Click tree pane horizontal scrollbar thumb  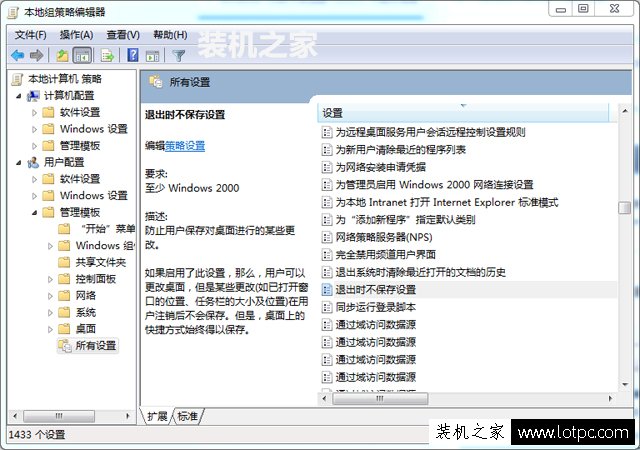pos(59,416)
